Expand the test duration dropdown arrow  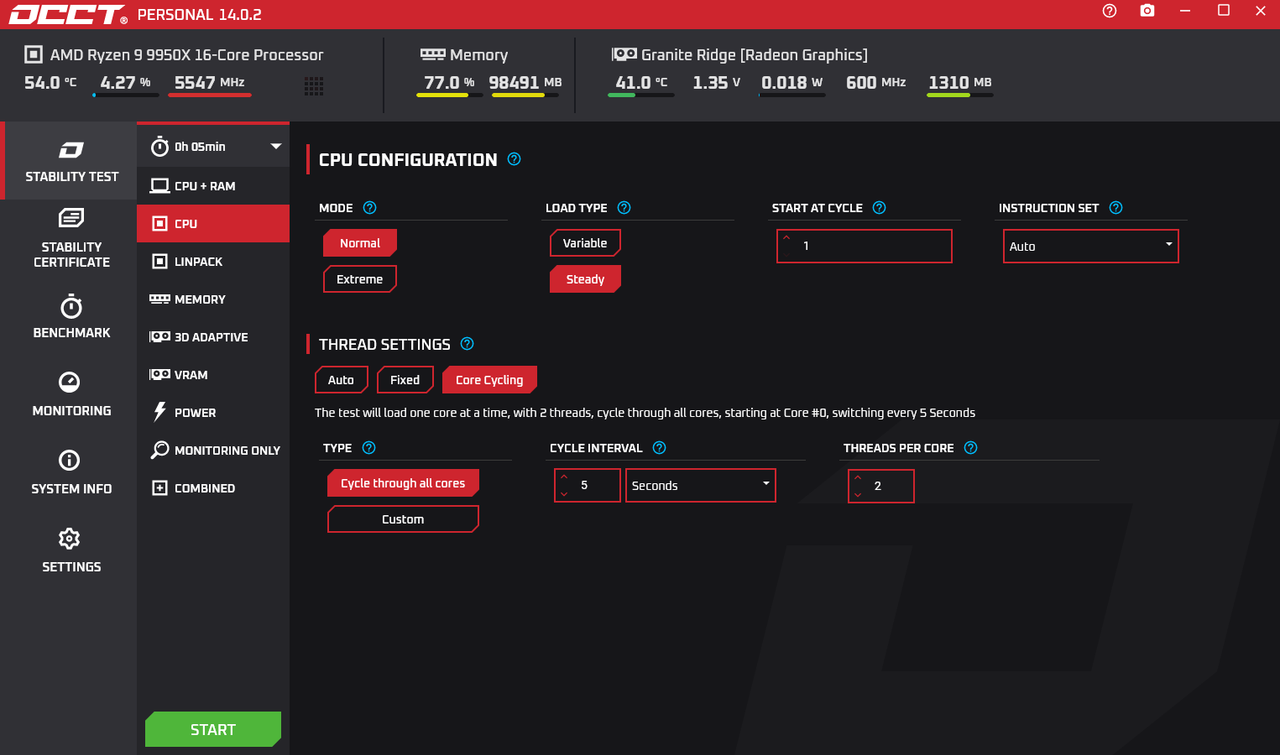pyautogui.click(x=276, y=146)
